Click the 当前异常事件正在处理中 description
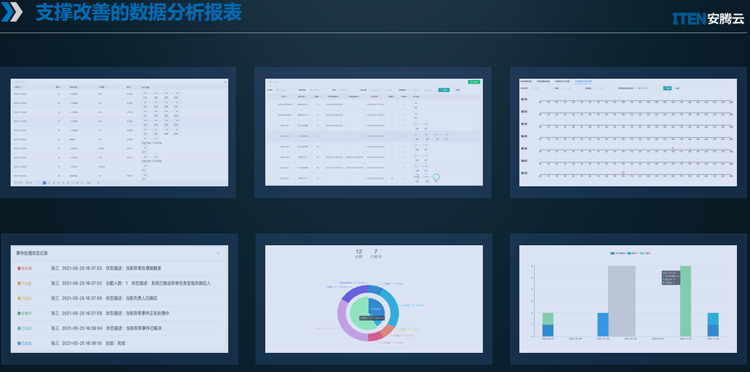This screenshot has height=372, width=750. pyautogui.click(x=147, y=313)
